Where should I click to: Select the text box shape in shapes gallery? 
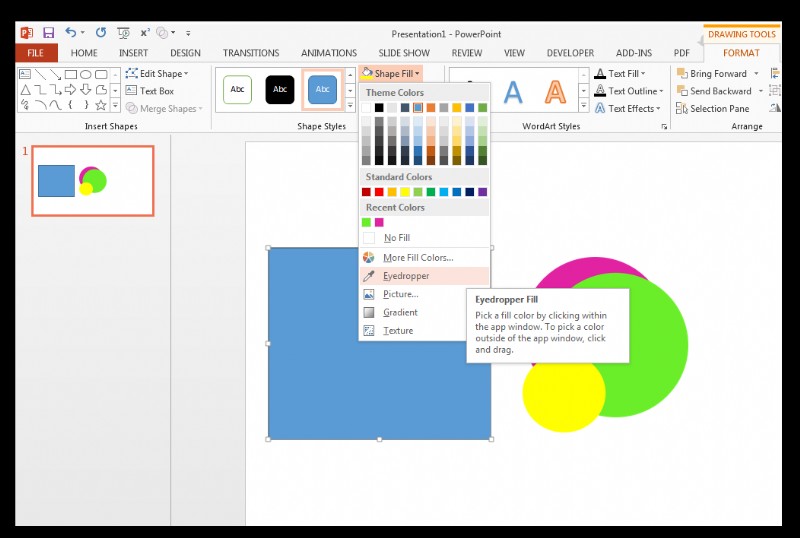(x=24, y=75)
